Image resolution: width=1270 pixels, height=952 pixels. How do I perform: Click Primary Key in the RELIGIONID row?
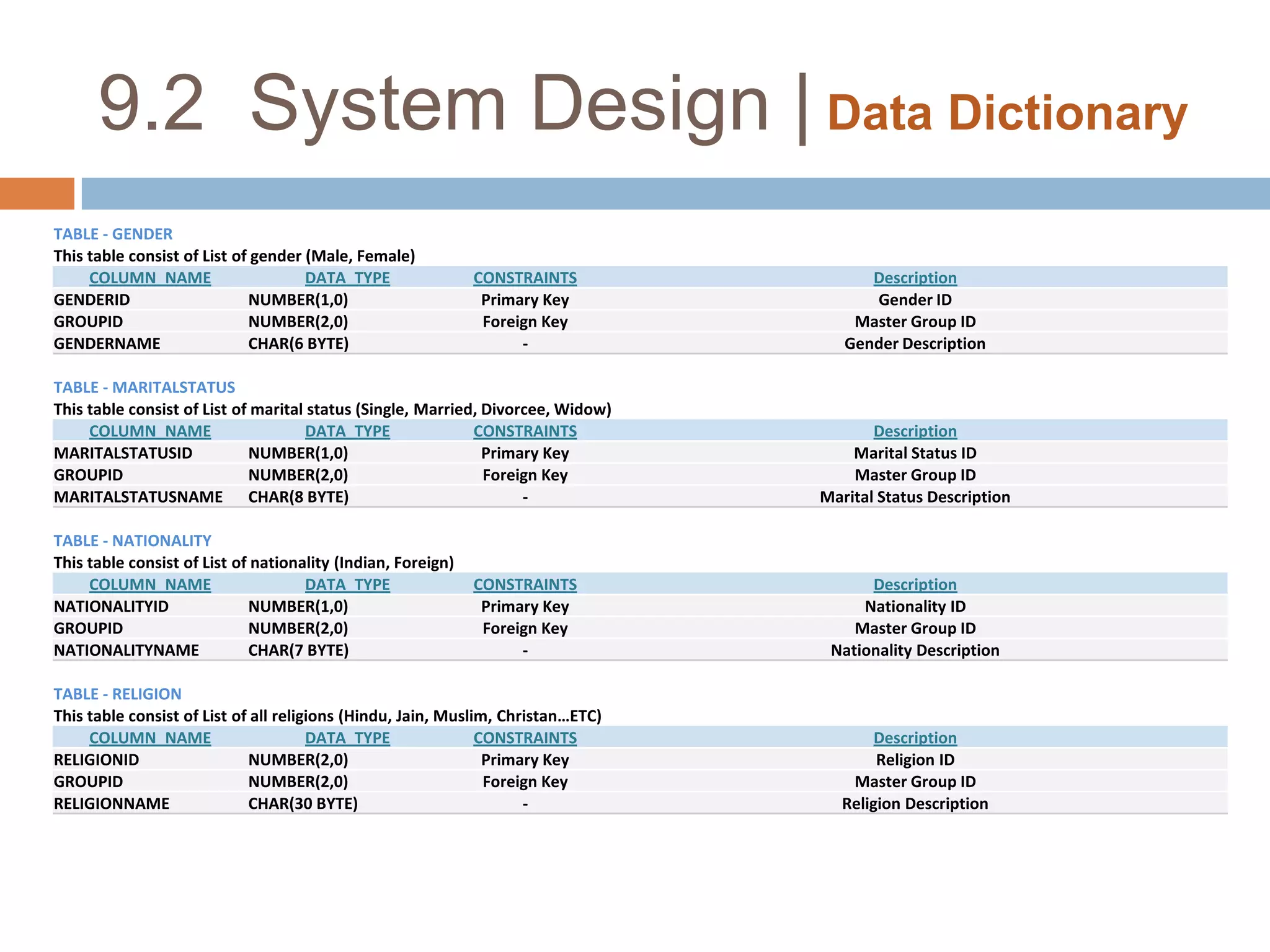point(525,760)
